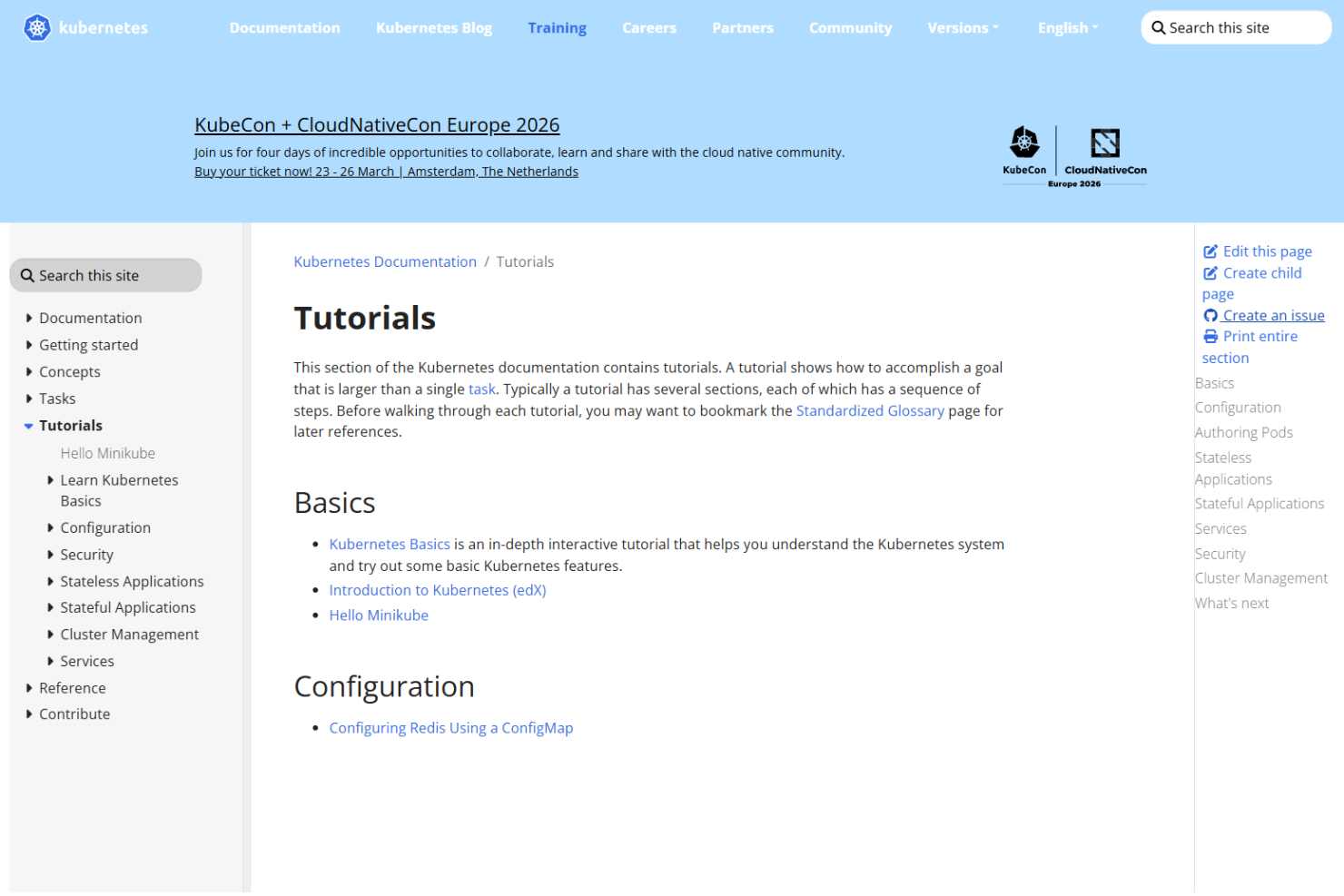
Task: Click the KubeCon logo in the banner
Action: click(x=1024, y=150)
